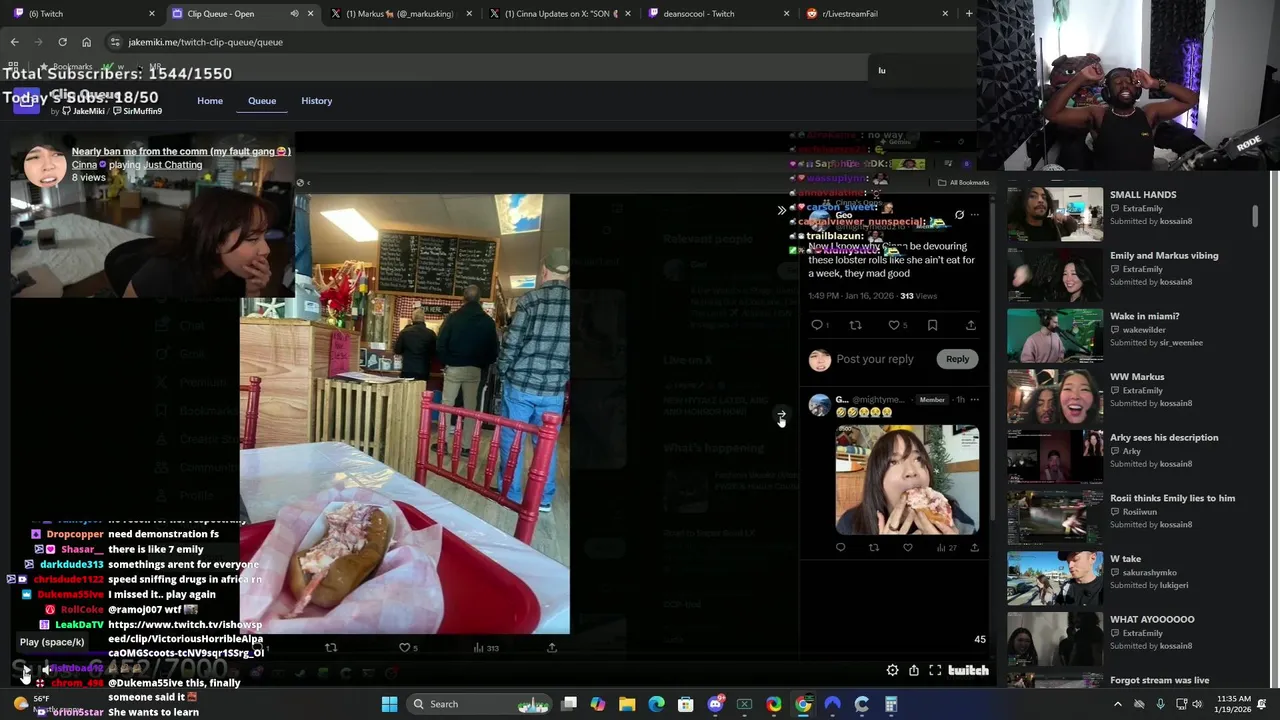Viewport: 1280px width, 720px height.
Task: Repost the @mightyme reply
Action: pyautogui.click(x=873, y=548)
